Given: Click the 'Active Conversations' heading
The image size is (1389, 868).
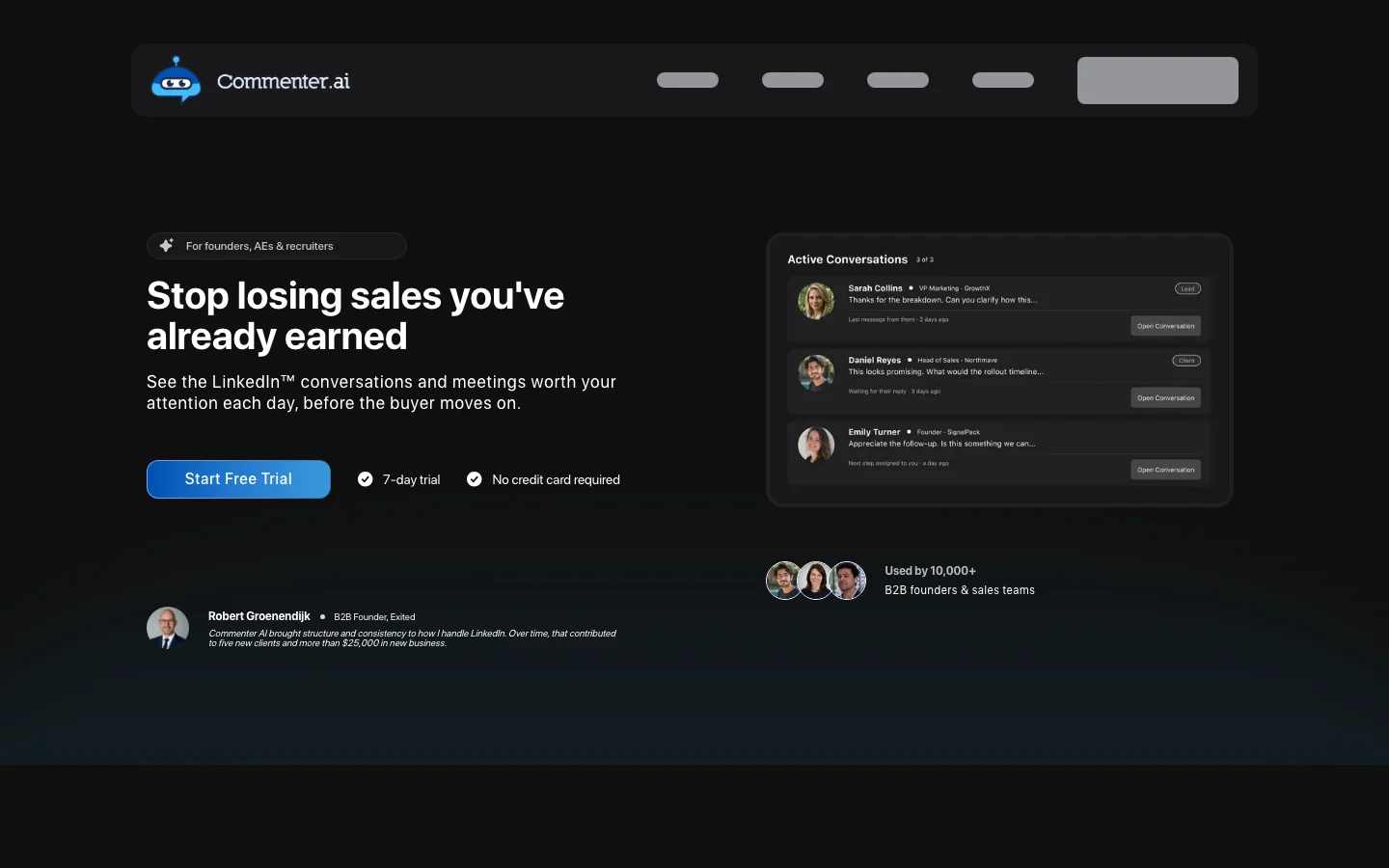Looking at the screenshot, I should 847,259.
